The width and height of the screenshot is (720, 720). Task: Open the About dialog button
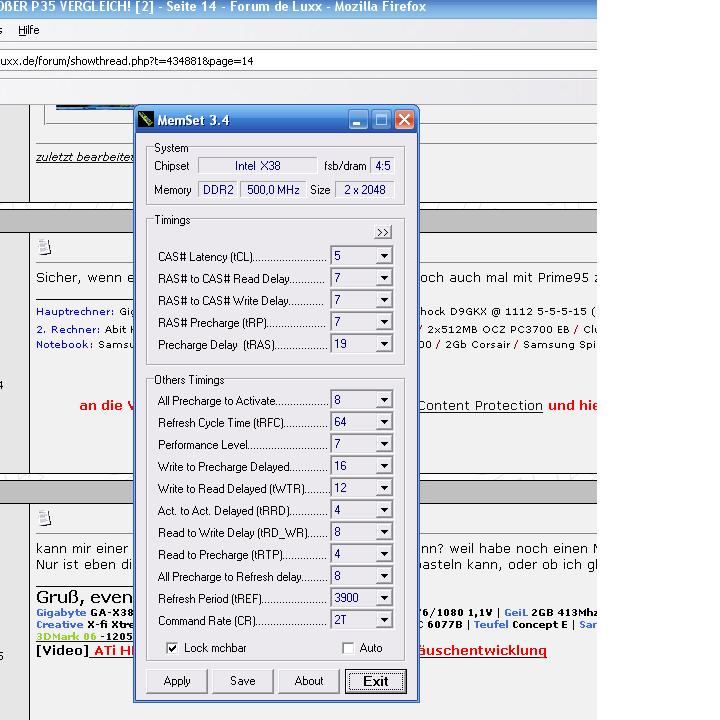[309, 681]
